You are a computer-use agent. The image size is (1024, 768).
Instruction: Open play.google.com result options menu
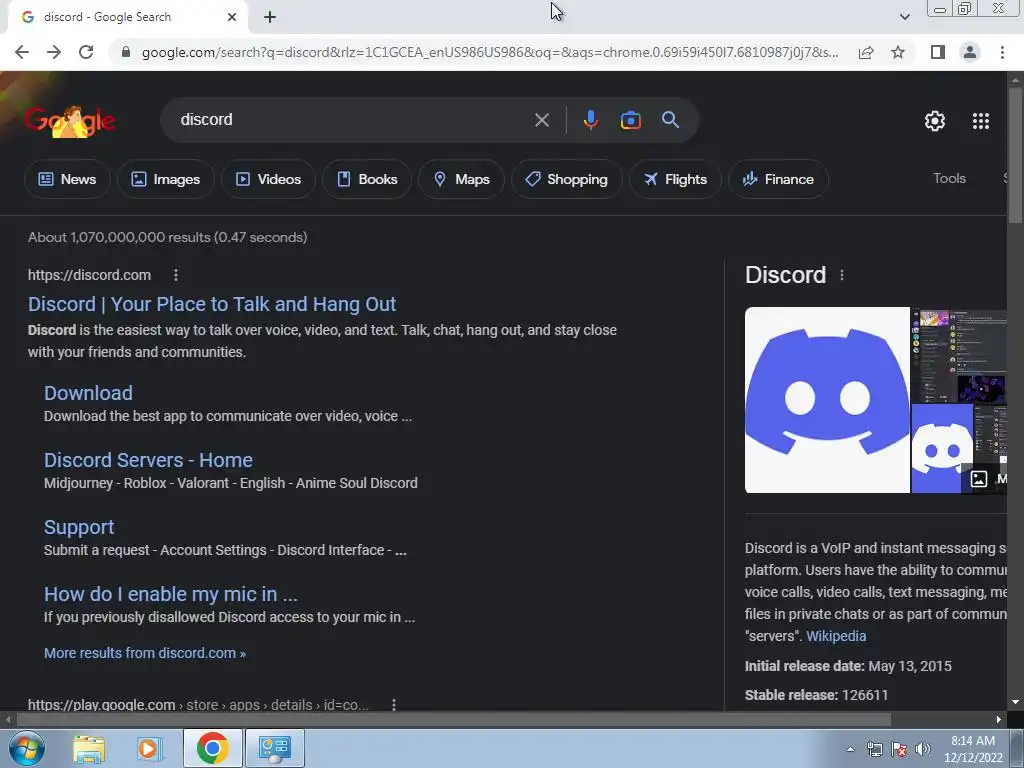tap(394, 705)
